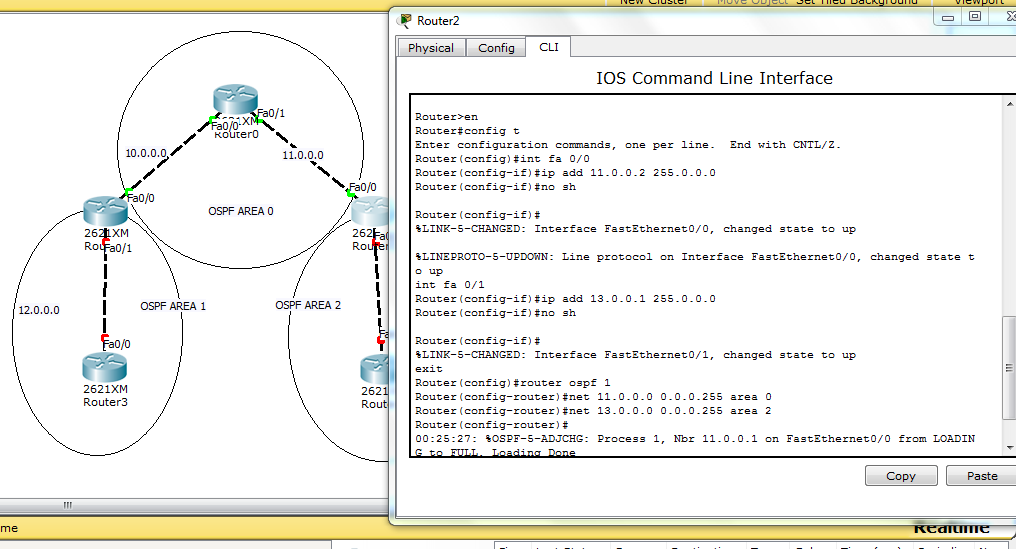Click the IOS Command Line Interface heading

(714, 78)
